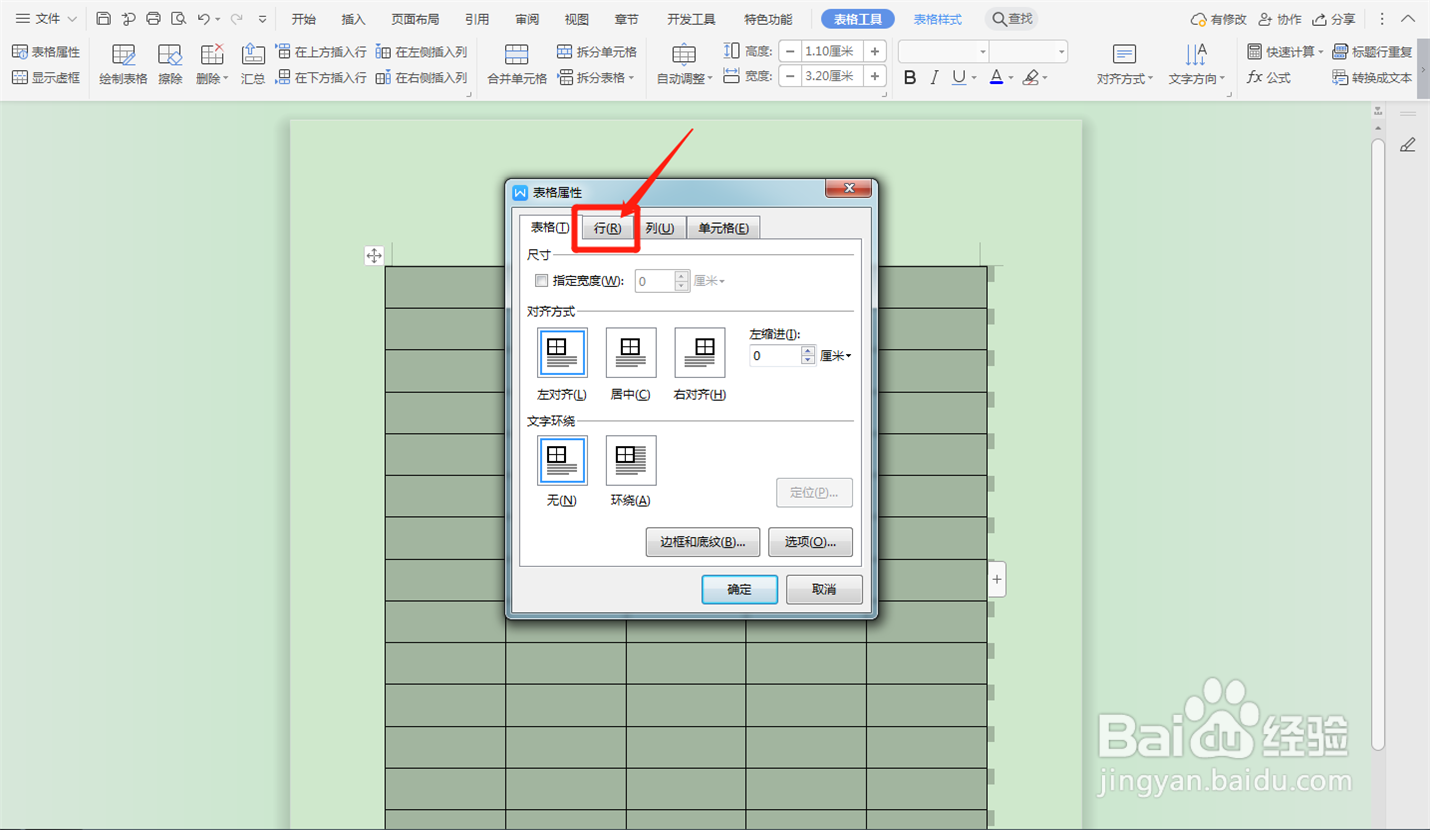Open the 拆分表格 dropdown

click(x=597, y=77)
